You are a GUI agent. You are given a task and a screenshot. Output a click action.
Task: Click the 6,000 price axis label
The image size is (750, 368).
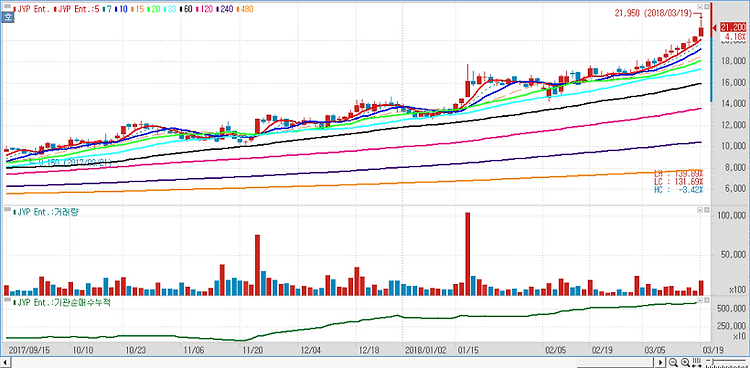(x=735, y=189)
